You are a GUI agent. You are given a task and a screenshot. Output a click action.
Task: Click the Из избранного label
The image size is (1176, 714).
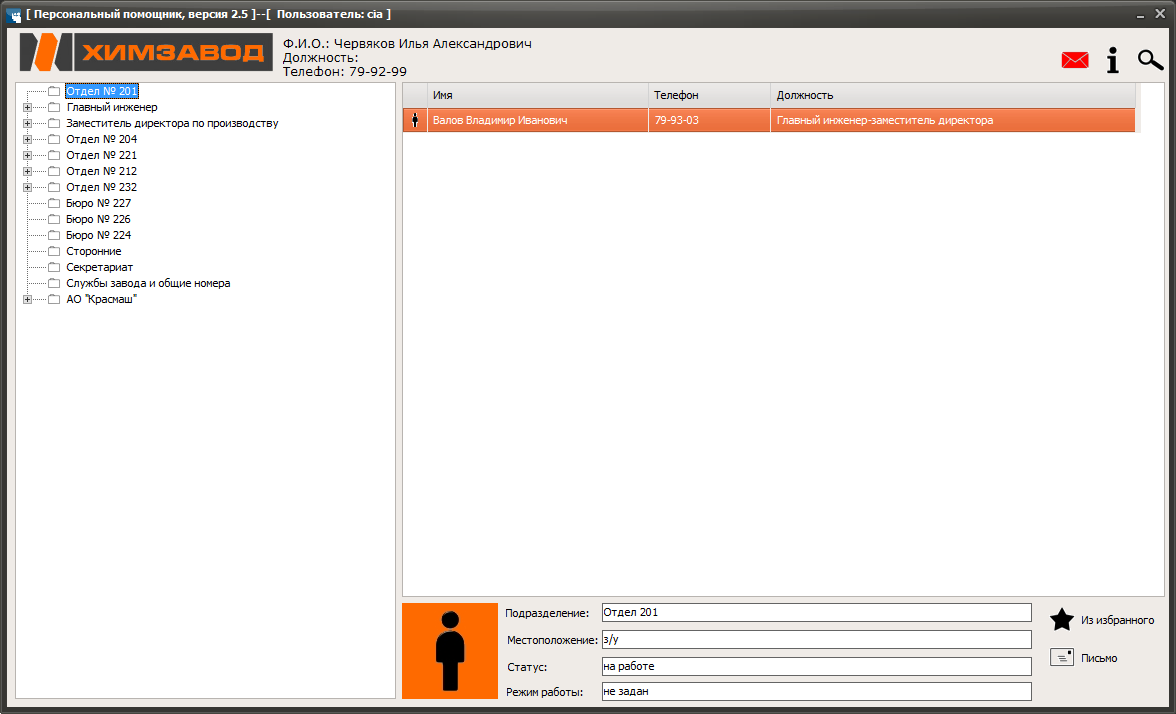pos(1118,620)
